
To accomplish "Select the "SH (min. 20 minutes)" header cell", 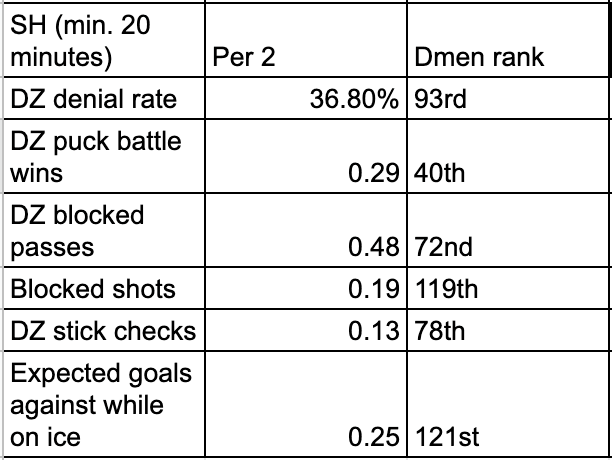I will click(x=103, y=41).
